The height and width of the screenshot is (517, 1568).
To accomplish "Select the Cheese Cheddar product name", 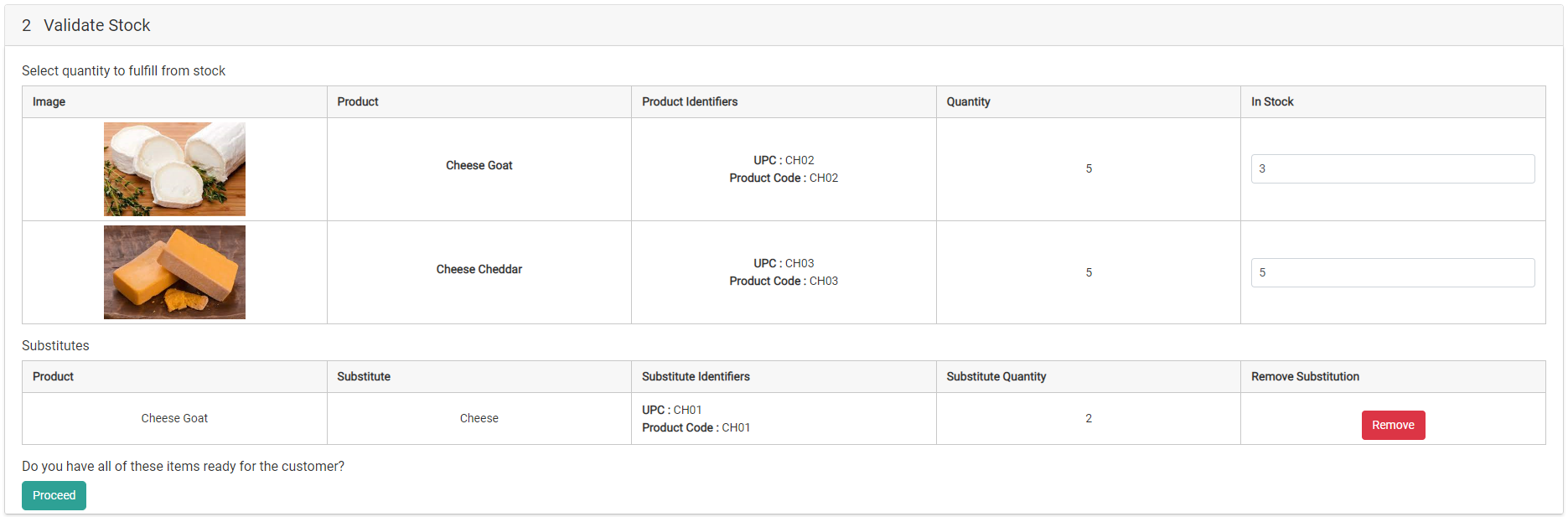I will pyautogui.click(x=479, y=269).
